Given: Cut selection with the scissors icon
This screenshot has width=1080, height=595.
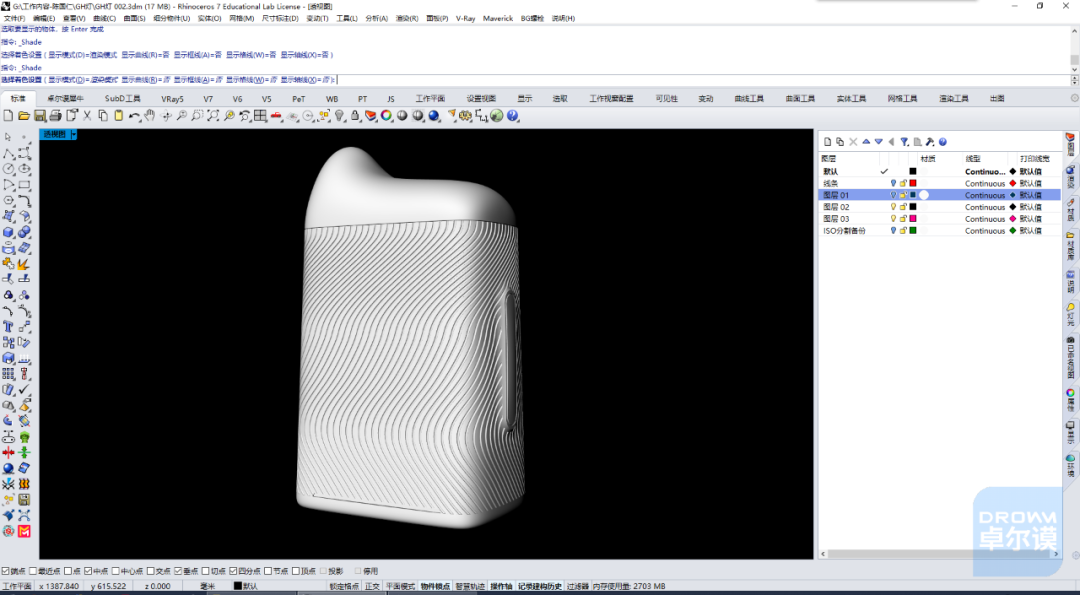Looking at the screenshot, I should [87, 116].
